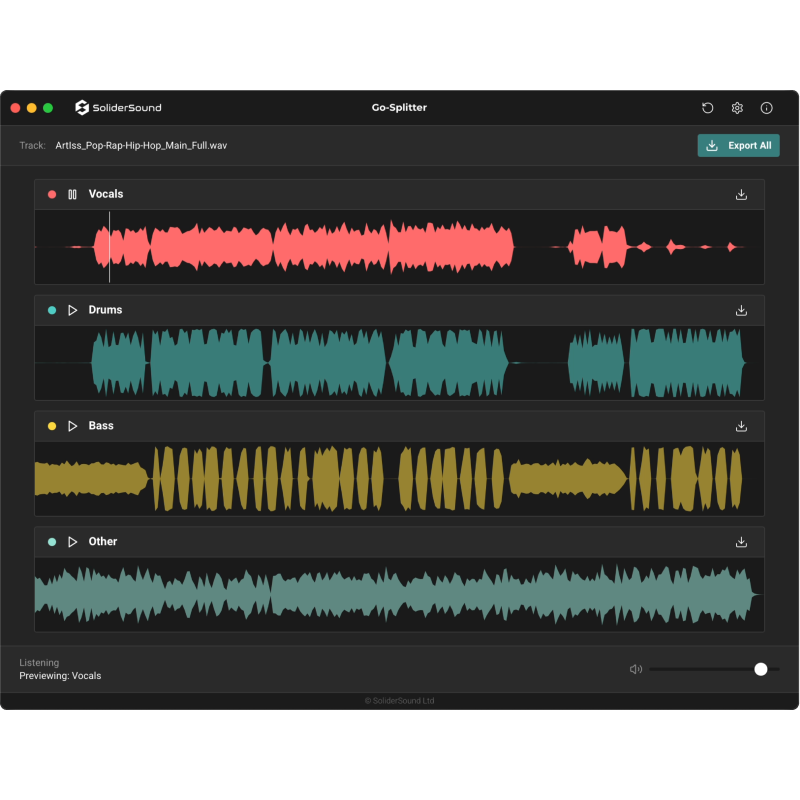Download the Drums stem
800x800 pixels.
[x=741, y=310]
